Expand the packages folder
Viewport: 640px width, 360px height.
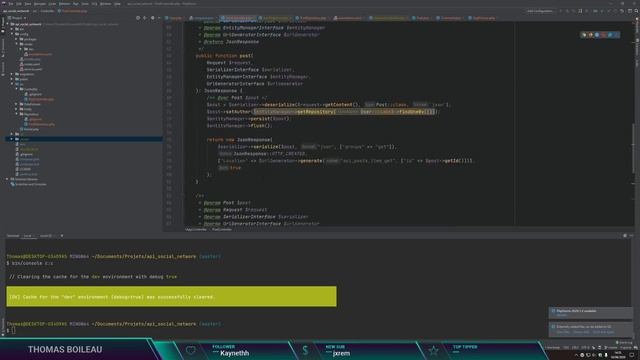click(x=17, y=39)
